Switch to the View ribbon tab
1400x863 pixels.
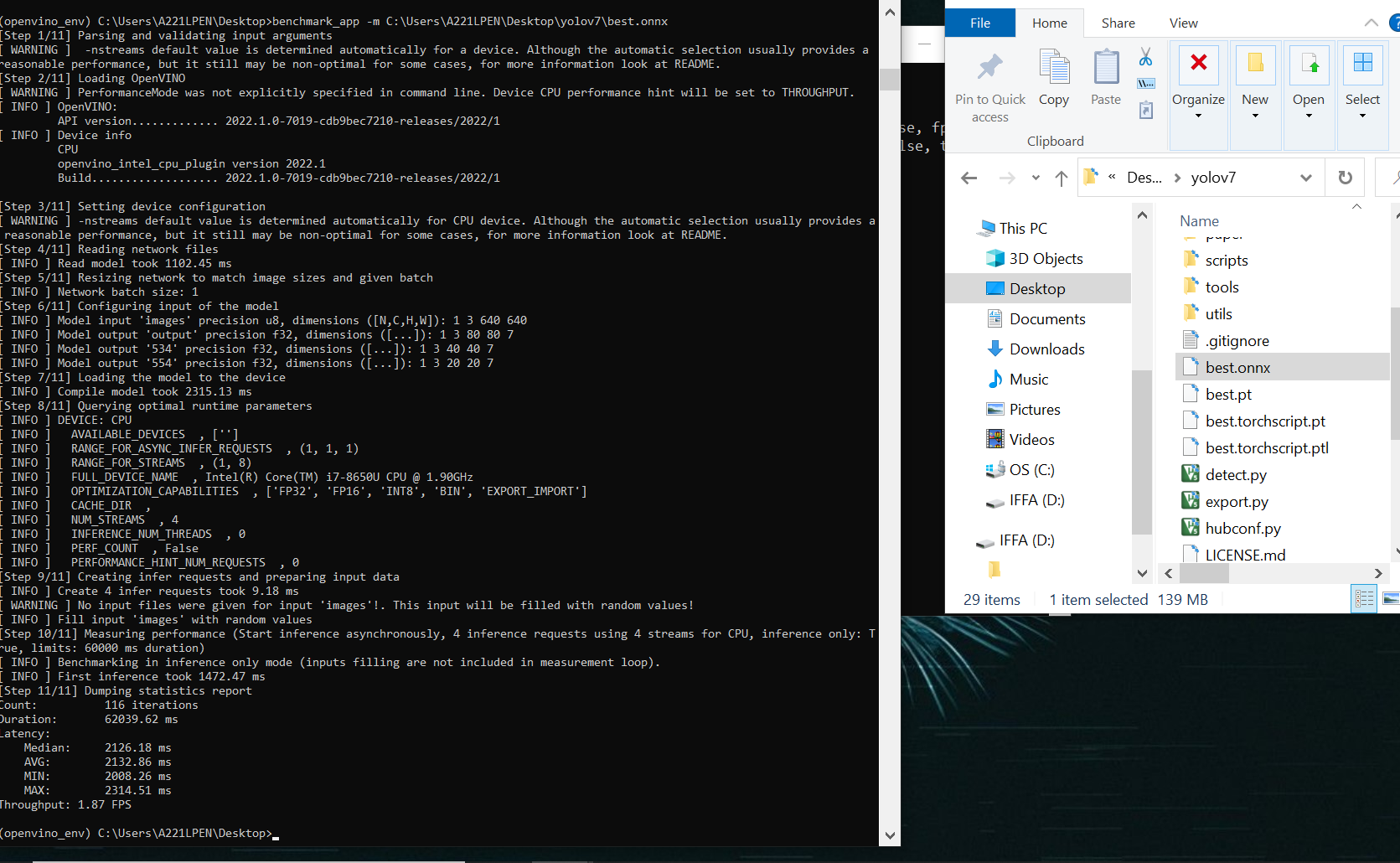[x=1183, y=23]
